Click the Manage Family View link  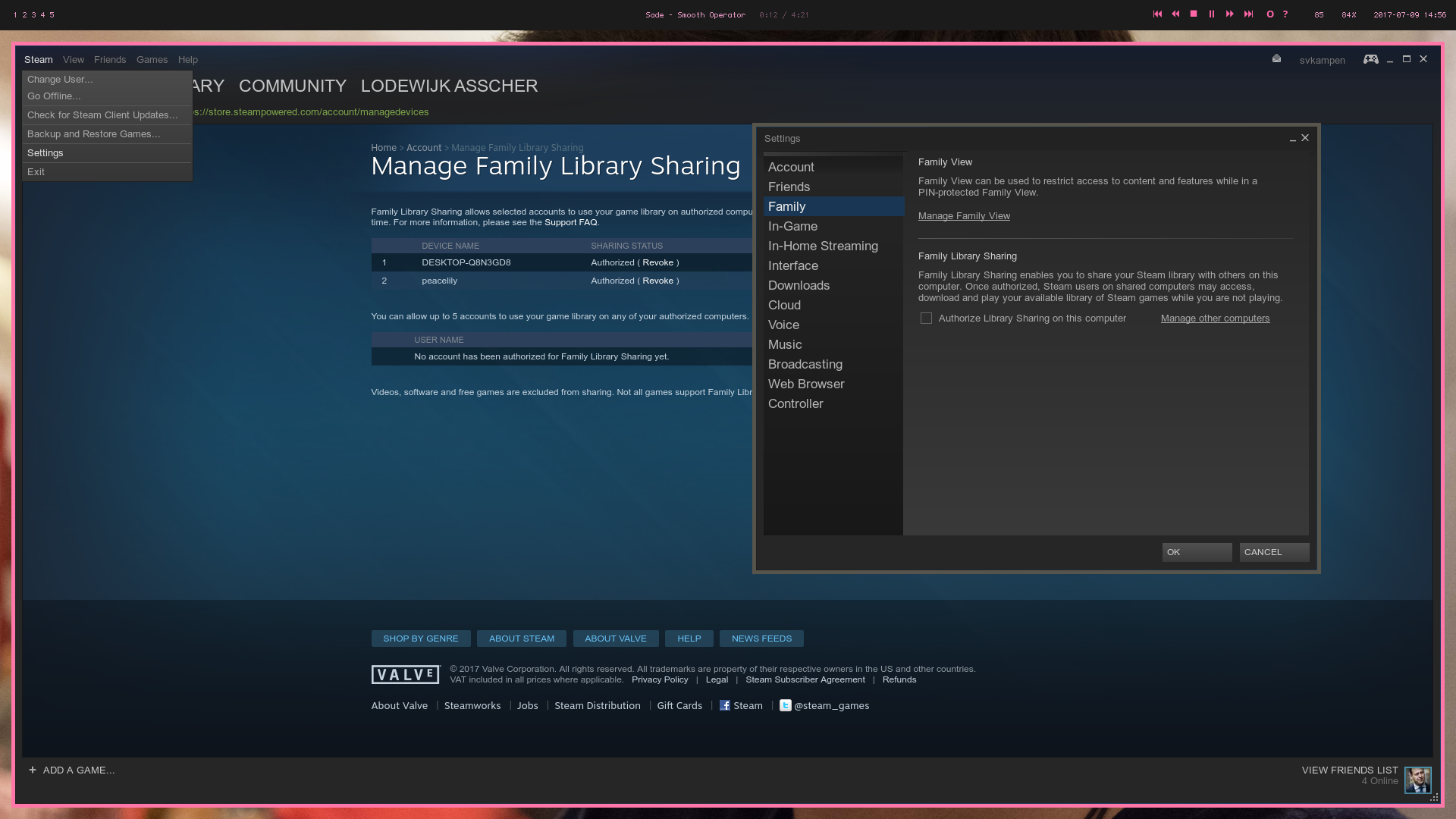tap(964, 216)
